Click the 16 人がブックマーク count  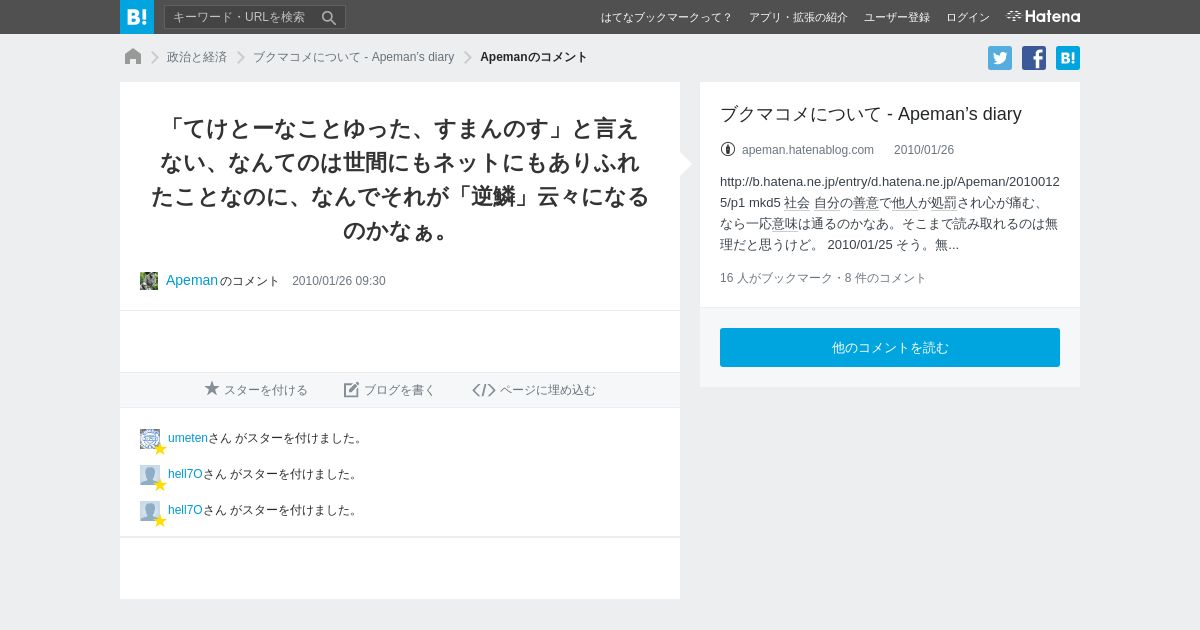(776, 278)
